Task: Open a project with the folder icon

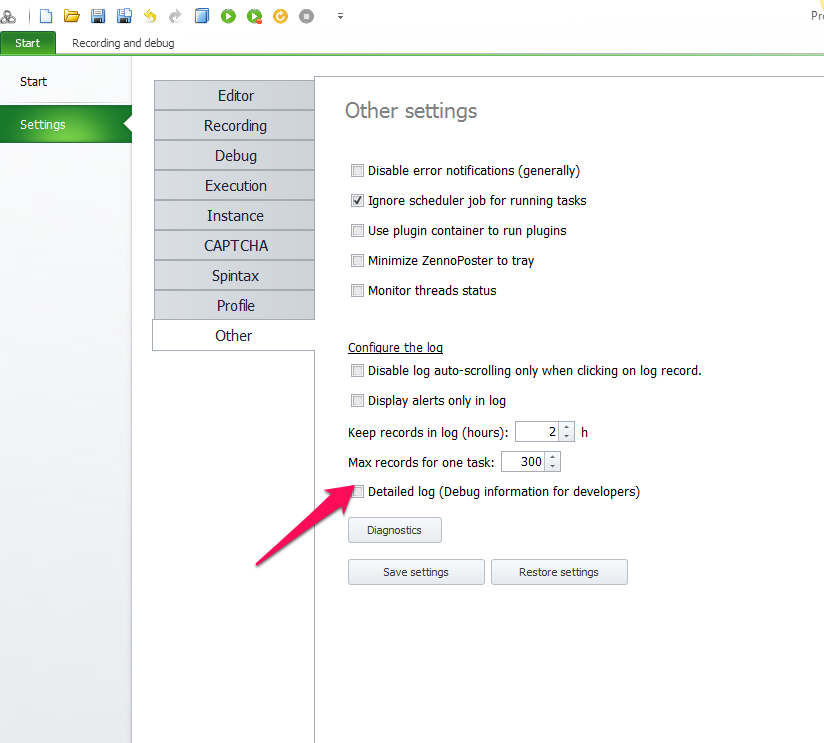Action: coord(71,16)
